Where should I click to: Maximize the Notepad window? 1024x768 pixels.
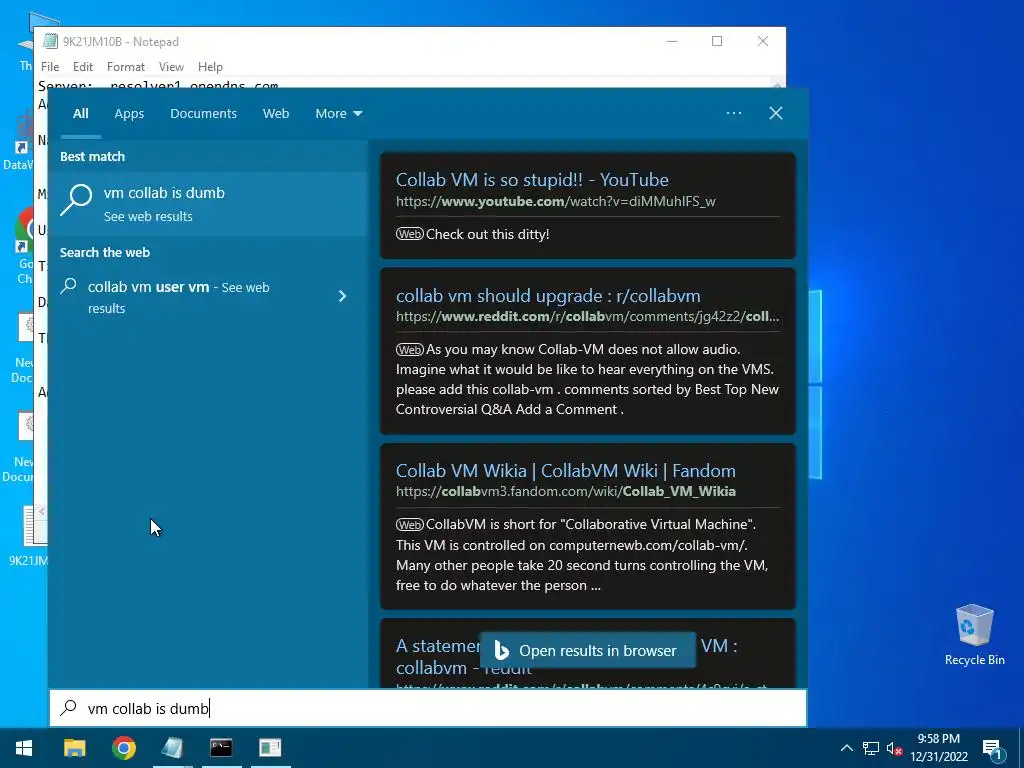pos(717,41)
